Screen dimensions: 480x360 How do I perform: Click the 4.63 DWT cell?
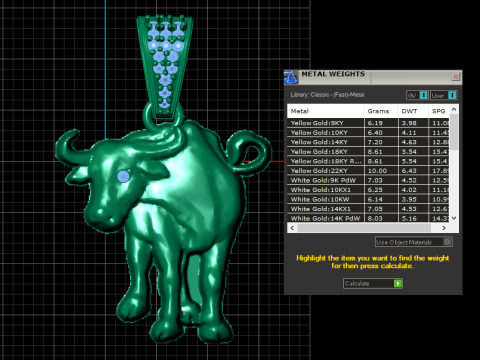(x=413, y=142)
